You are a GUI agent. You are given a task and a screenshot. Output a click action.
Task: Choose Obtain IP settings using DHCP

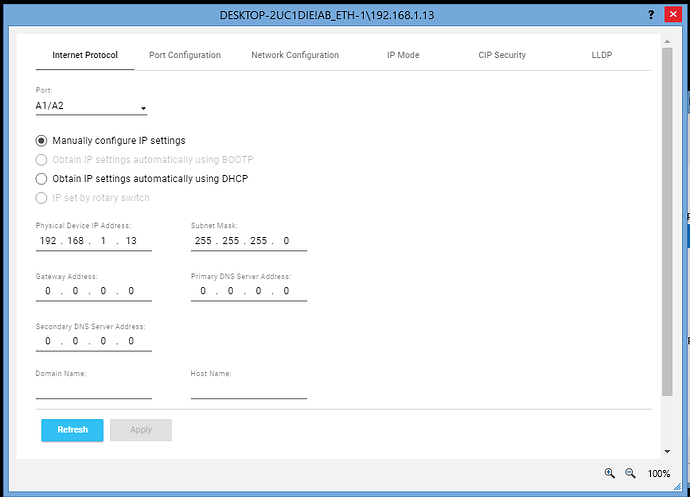tap(41, 179)
